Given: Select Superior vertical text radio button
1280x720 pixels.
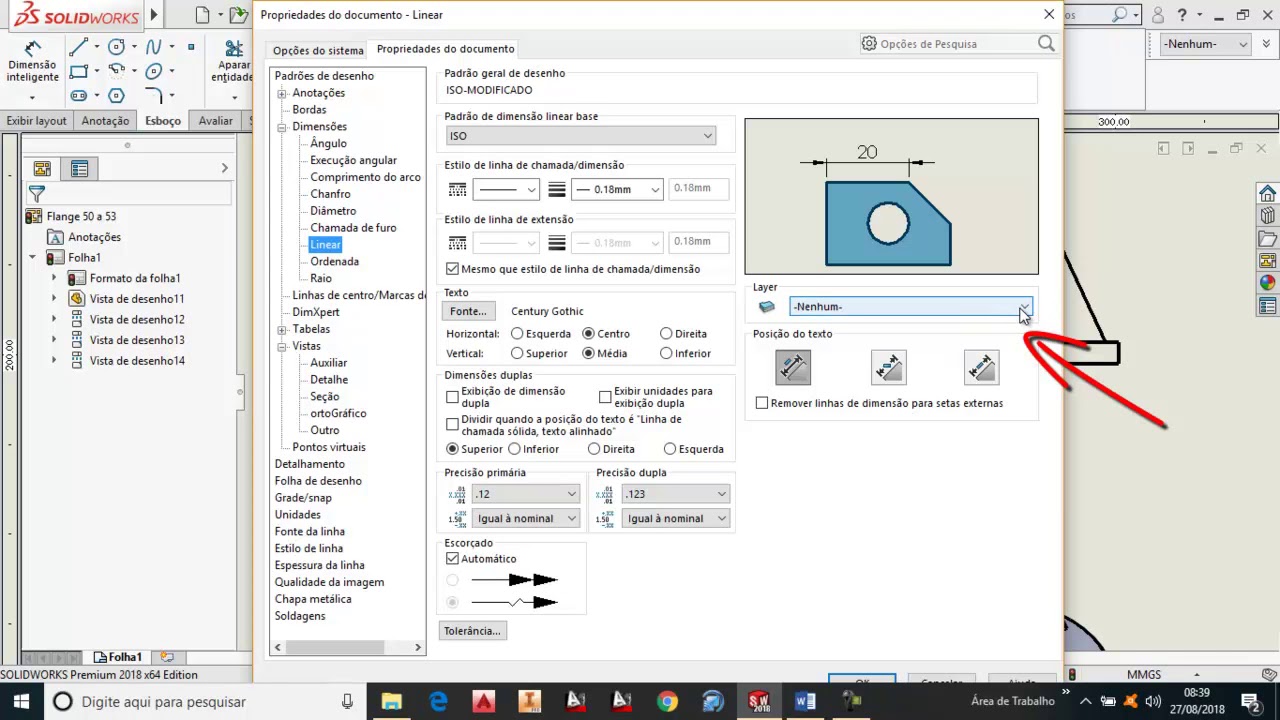Looking at the screenshot, I should click(x=517, y=354).
